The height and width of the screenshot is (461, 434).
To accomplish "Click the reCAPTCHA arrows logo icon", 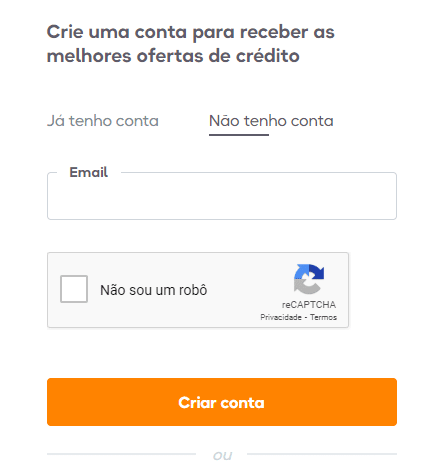I will pos(309,279).
